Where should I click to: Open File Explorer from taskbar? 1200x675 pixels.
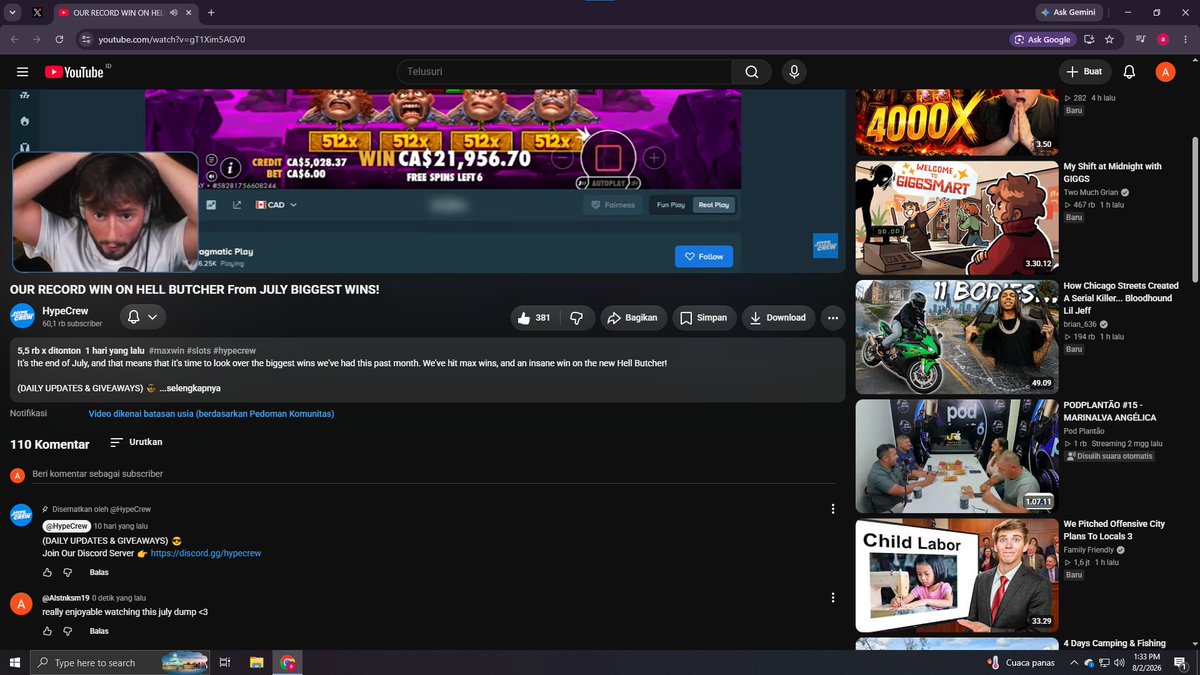pyautogui.click(x=257, y=662)
